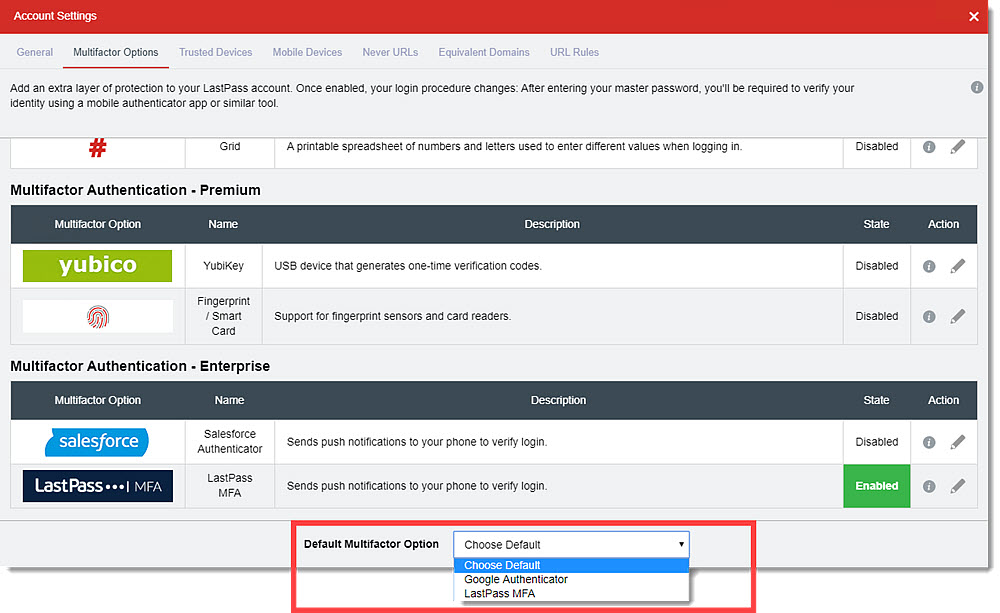The image size is (1000, 613).
Task: Open the URL Rules tab
Action: (x=575, y=52)
